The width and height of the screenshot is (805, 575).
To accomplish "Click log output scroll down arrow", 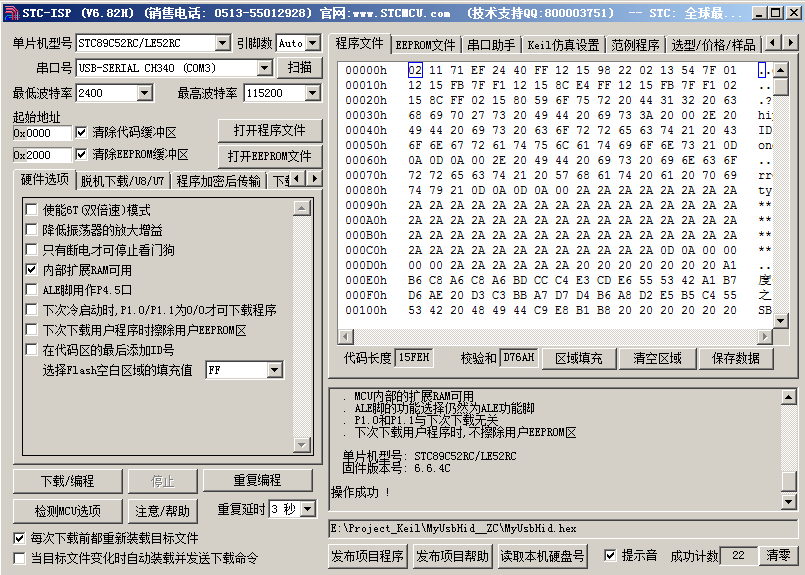I will [789, 501].
